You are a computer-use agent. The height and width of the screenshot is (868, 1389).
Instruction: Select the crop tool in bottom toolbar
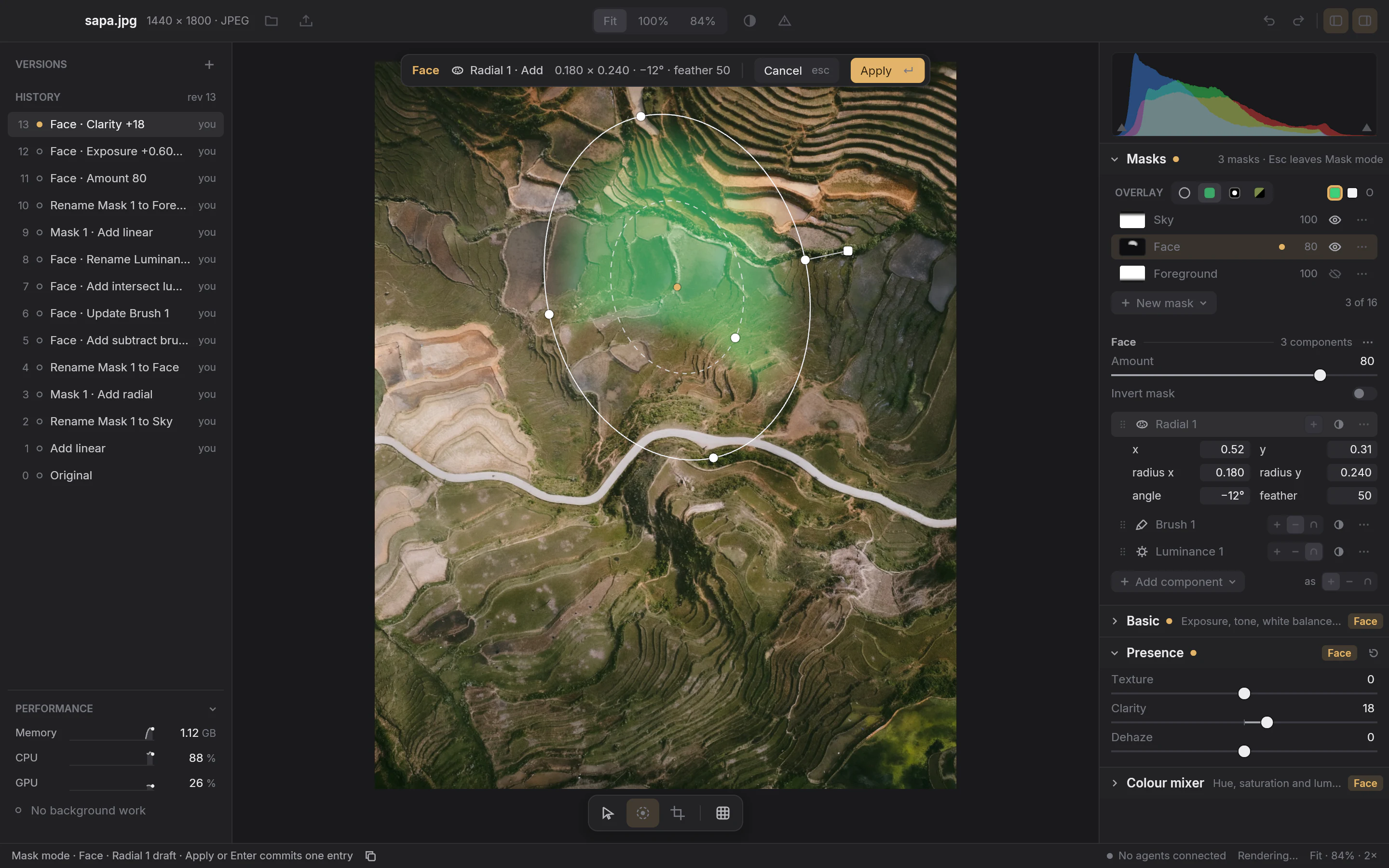click(x=678, y=813)
